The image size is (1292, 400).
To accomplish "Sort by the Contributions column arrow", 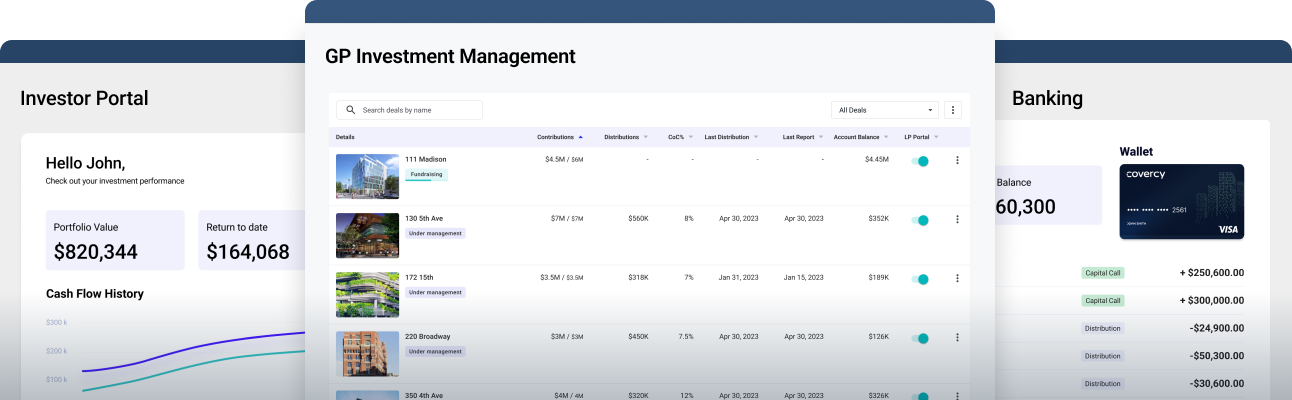I will [x=582, y=137].
